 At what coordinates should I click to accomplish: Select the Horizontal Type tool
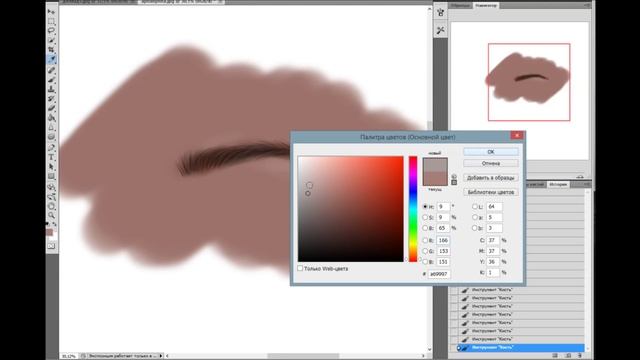tap(51, 157)
